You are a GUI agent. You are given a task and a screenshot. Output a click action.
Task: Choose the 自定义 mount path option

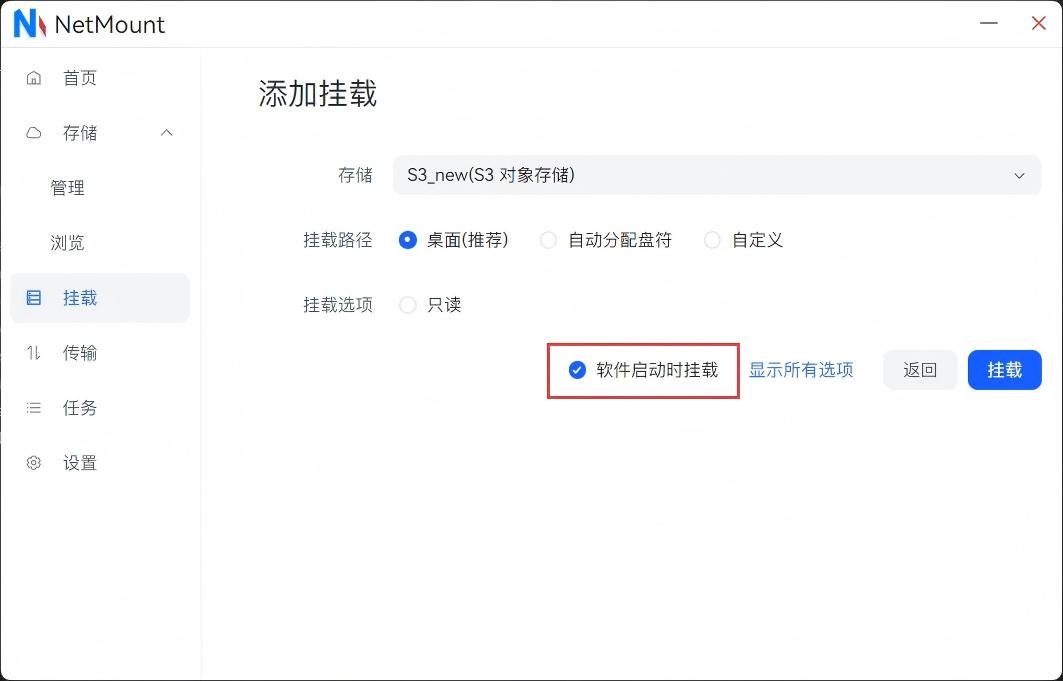(x=712, y=240)
